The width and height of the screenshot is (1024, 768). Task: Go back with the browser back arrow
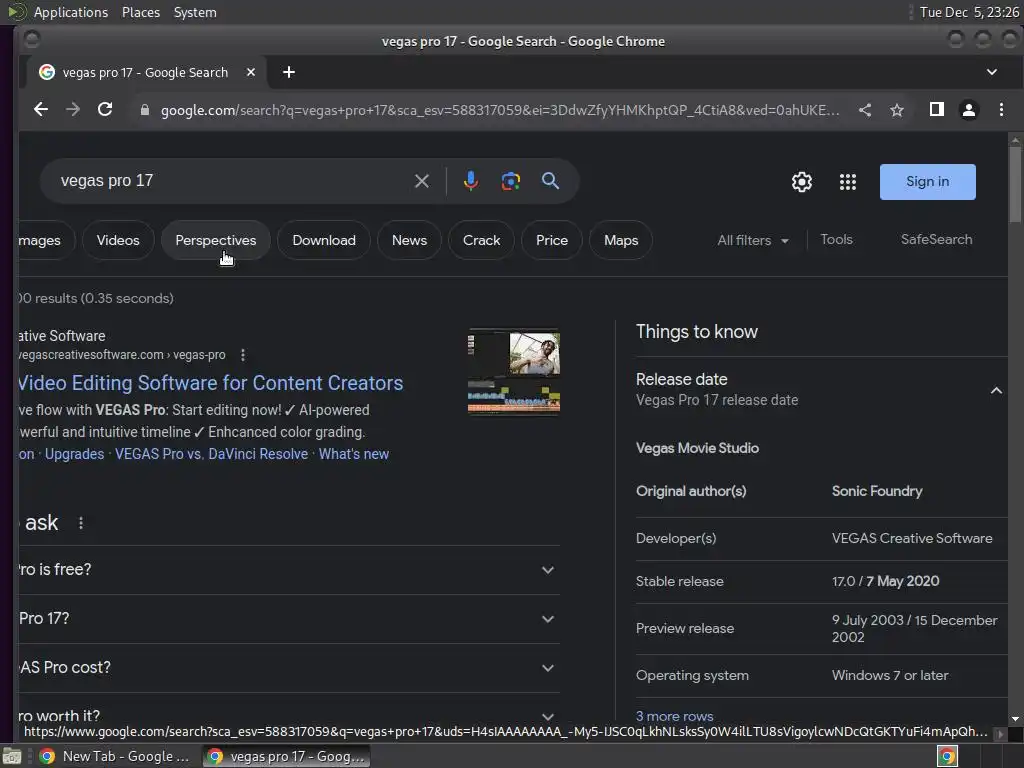(40, 110)
